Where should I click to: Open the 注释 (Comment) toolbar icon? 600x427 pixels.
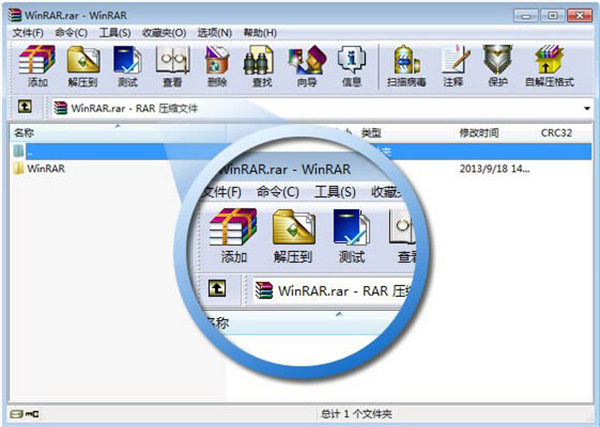tap(455, 60)
